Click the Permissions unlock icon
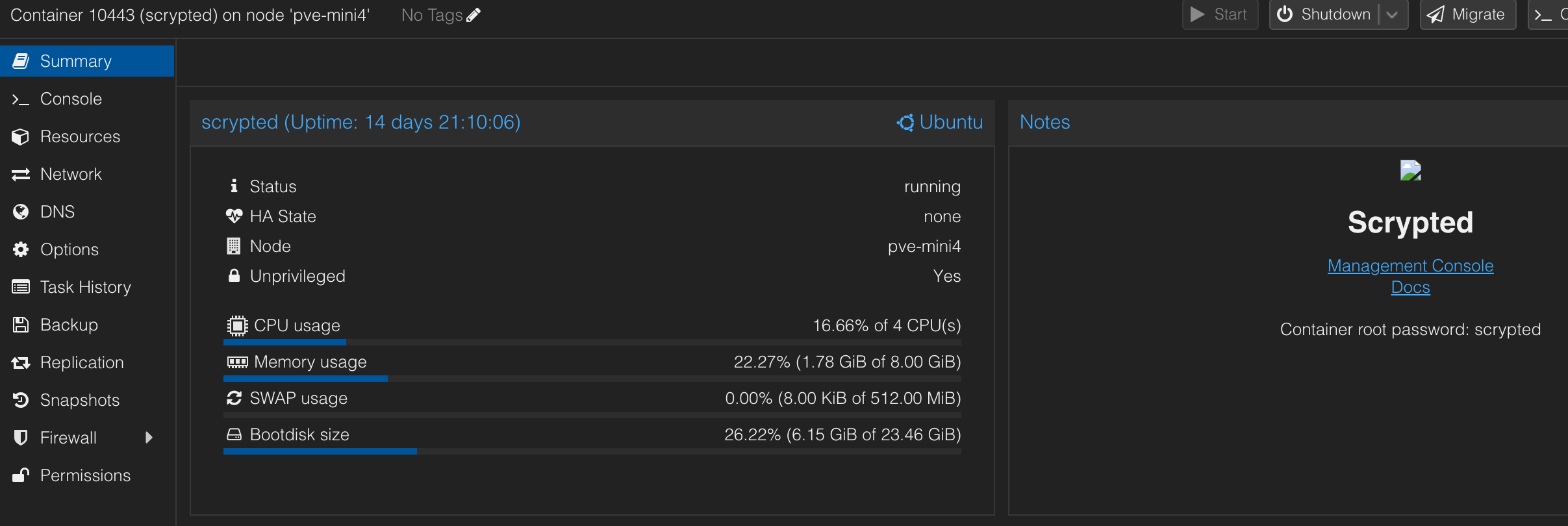This screenshot has width=1568, height=526. pyautogui.click(x=21, y=475)
